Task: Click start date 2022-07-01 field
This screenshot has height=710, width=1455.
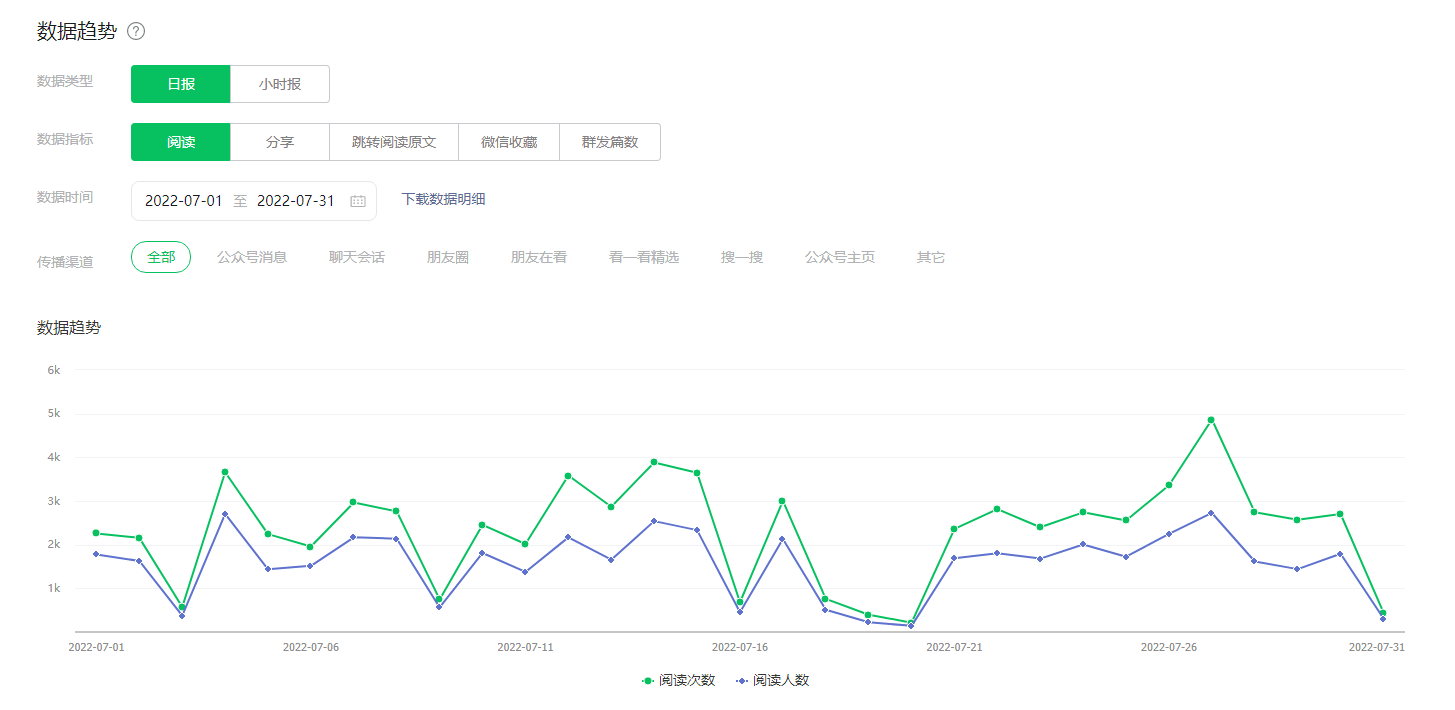Action: (184, 201)
